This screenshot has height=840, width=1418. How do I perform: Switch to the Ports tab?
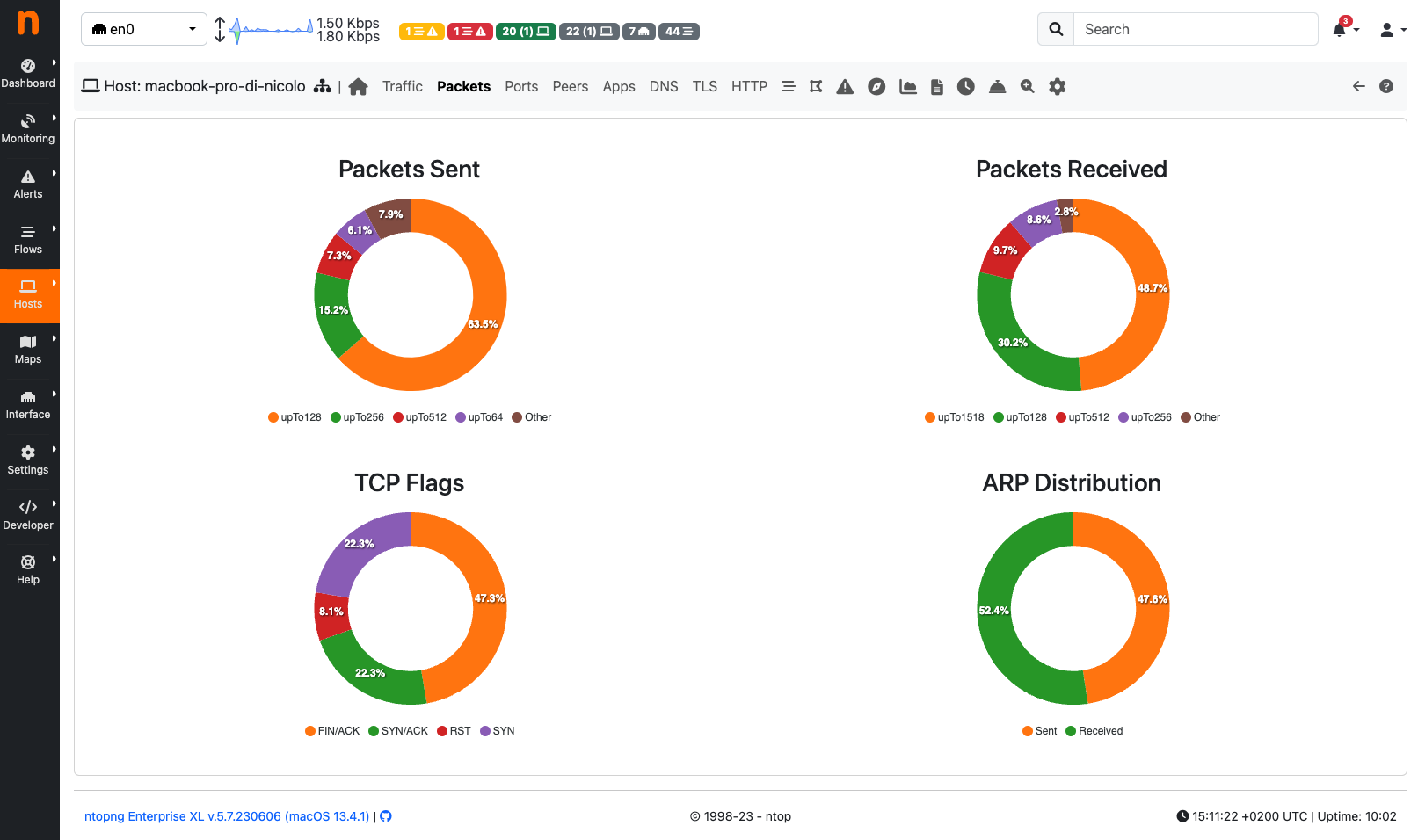(x=521, y=86)
